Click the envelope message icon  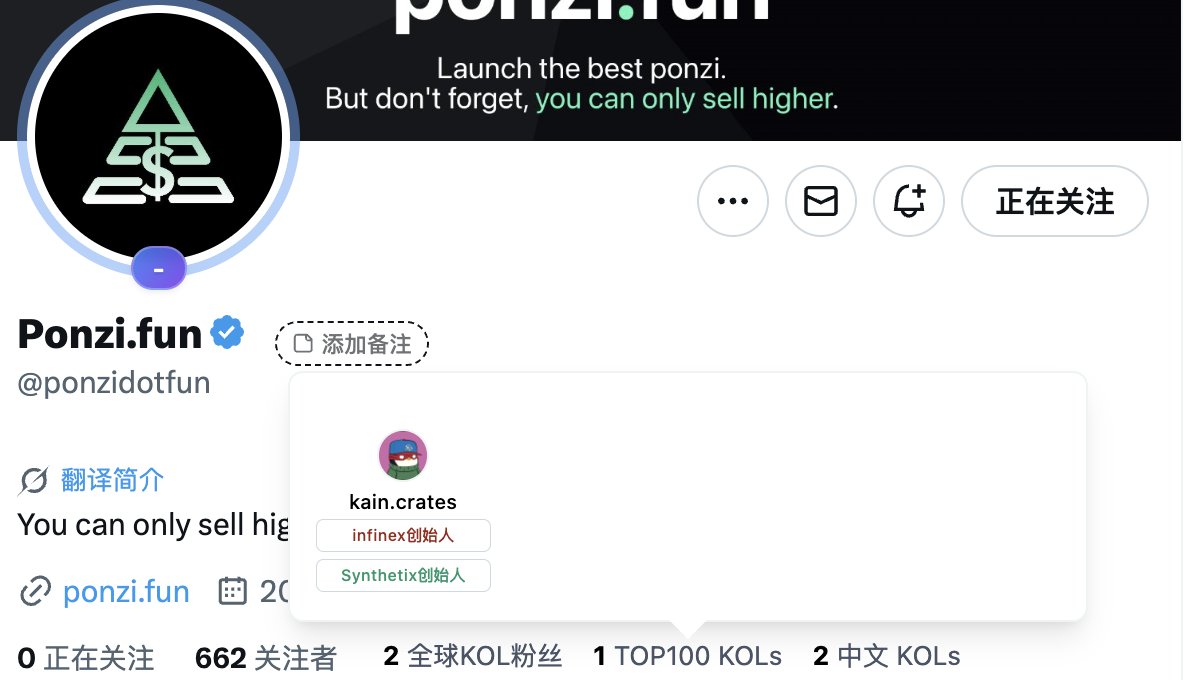point(820,201)
